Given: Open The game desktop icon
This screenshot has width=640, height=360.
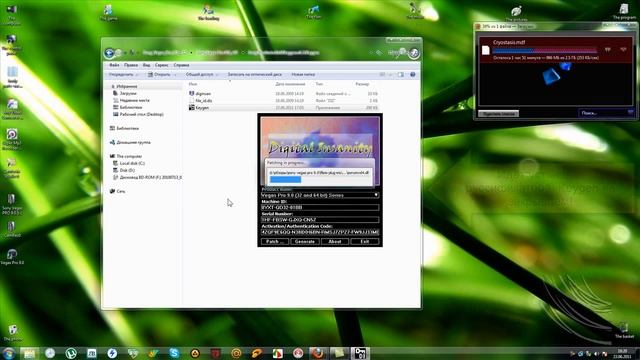Looking at the screenshot, I should coord(109,13).
